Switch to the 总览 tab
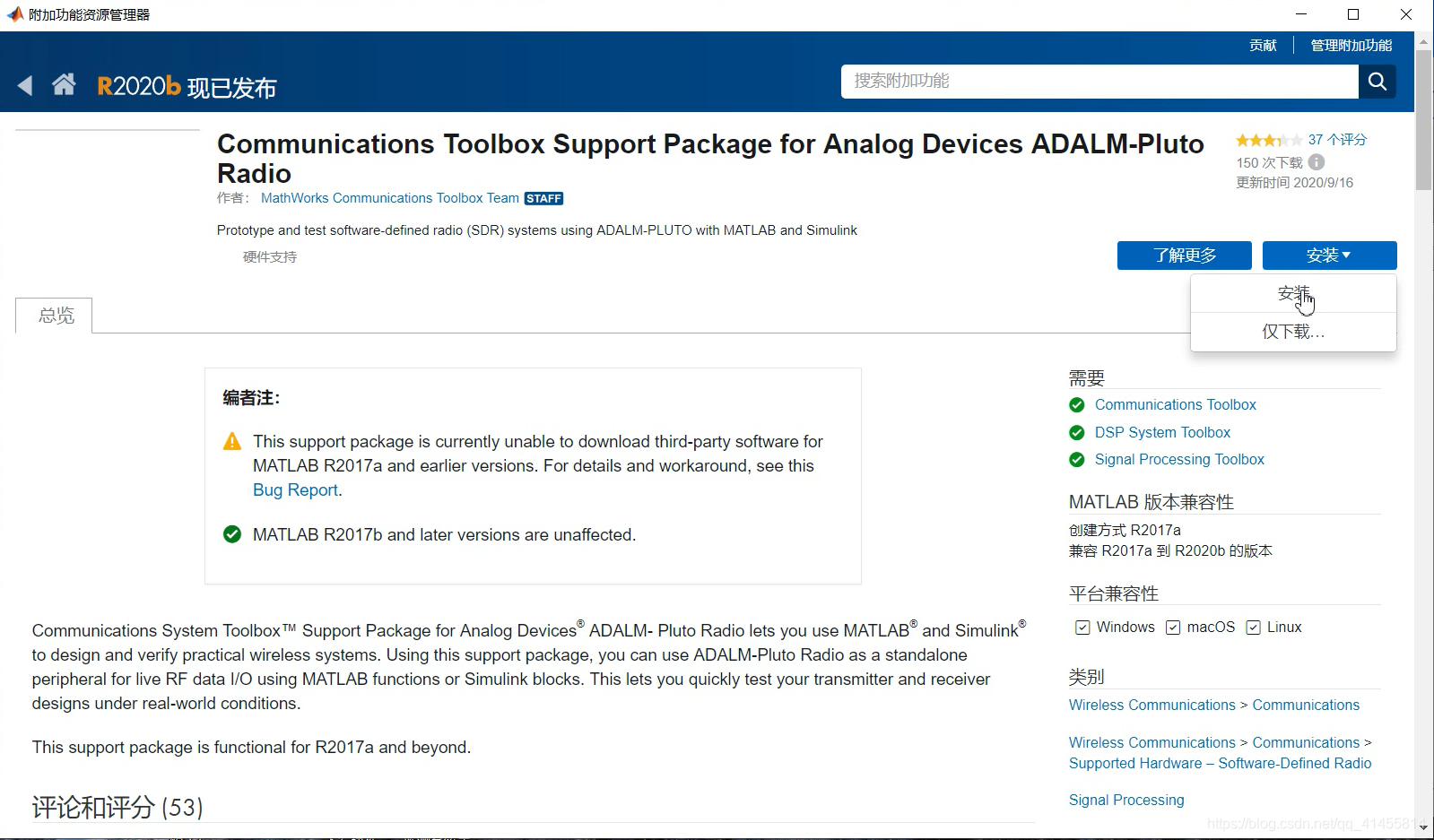 point(55,316)
